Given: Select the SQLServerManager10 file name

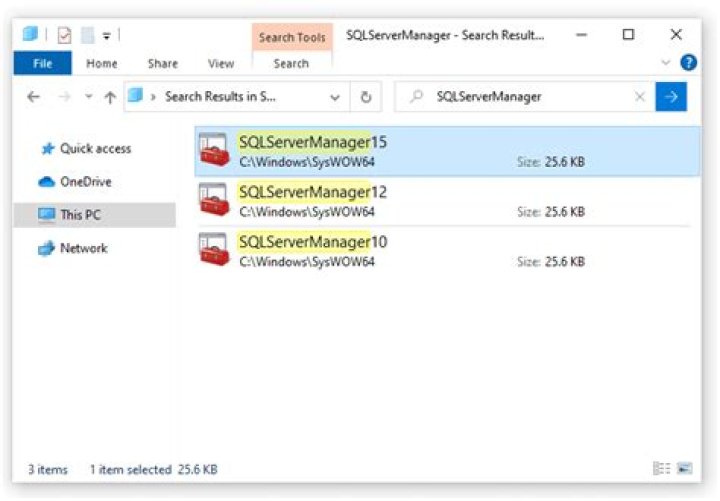Looking at the screenshot, I should pyautogui.click(x=313, y=242).
